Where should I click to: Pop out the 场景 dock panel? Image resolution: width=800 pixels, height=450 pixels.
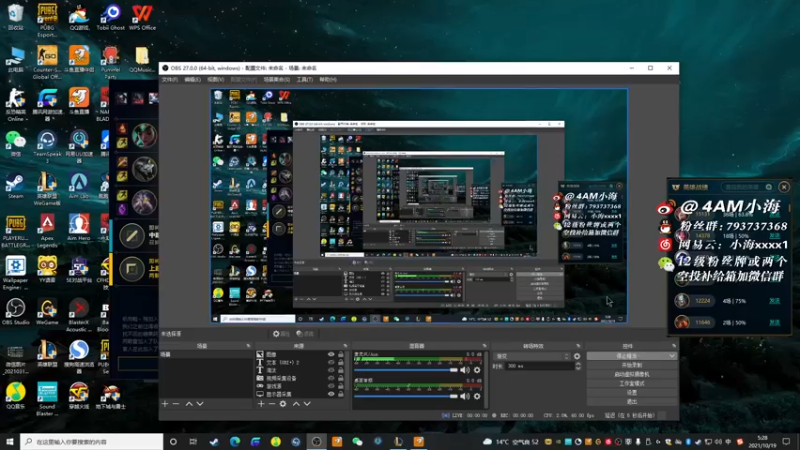[x=248, y=346]
